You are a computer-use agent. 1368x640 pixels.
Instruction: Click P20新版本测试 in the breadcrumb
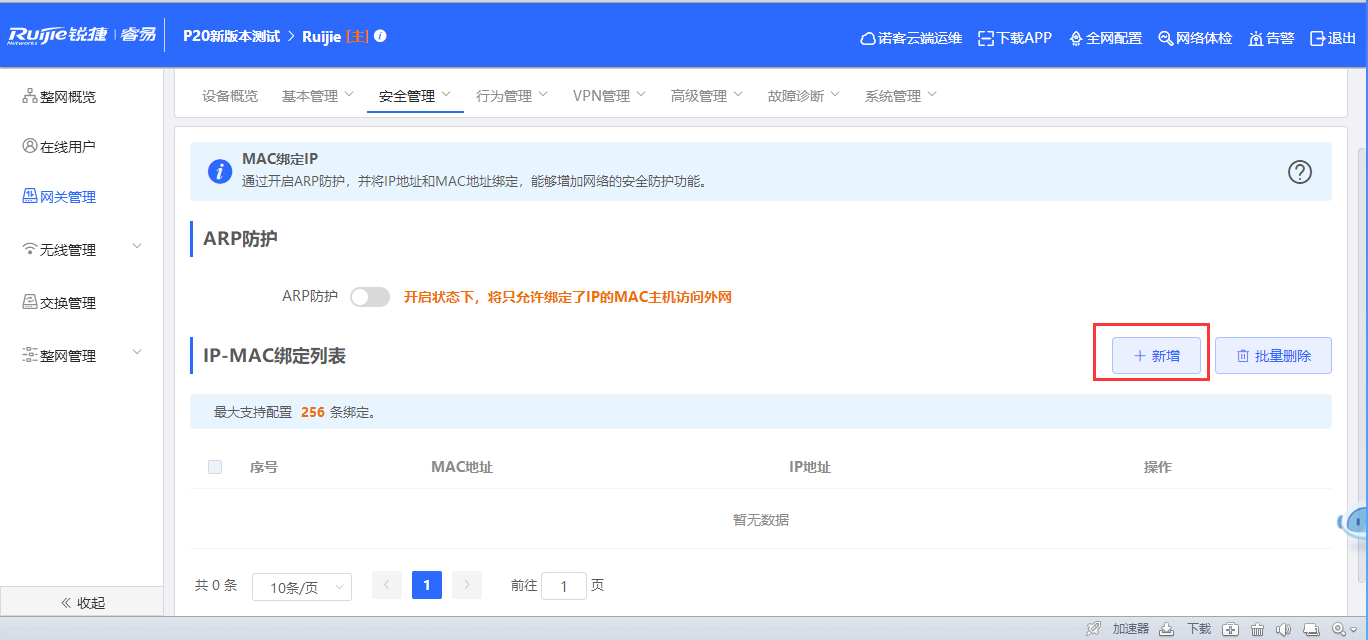(x=231, y=36)
